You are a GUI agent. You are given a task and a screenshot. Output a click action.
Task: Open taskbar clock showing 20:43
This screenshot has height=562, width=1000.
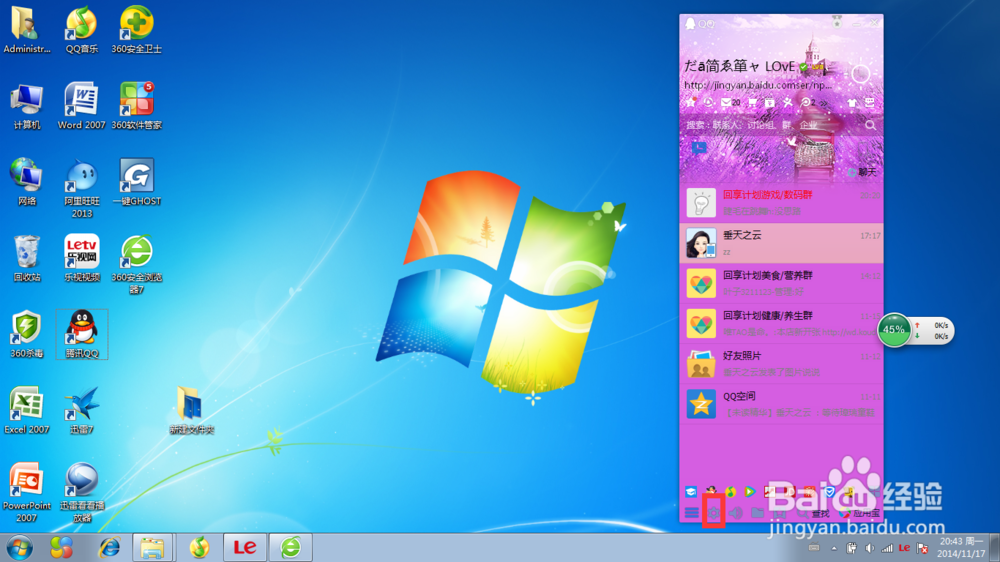click(962, 547)
